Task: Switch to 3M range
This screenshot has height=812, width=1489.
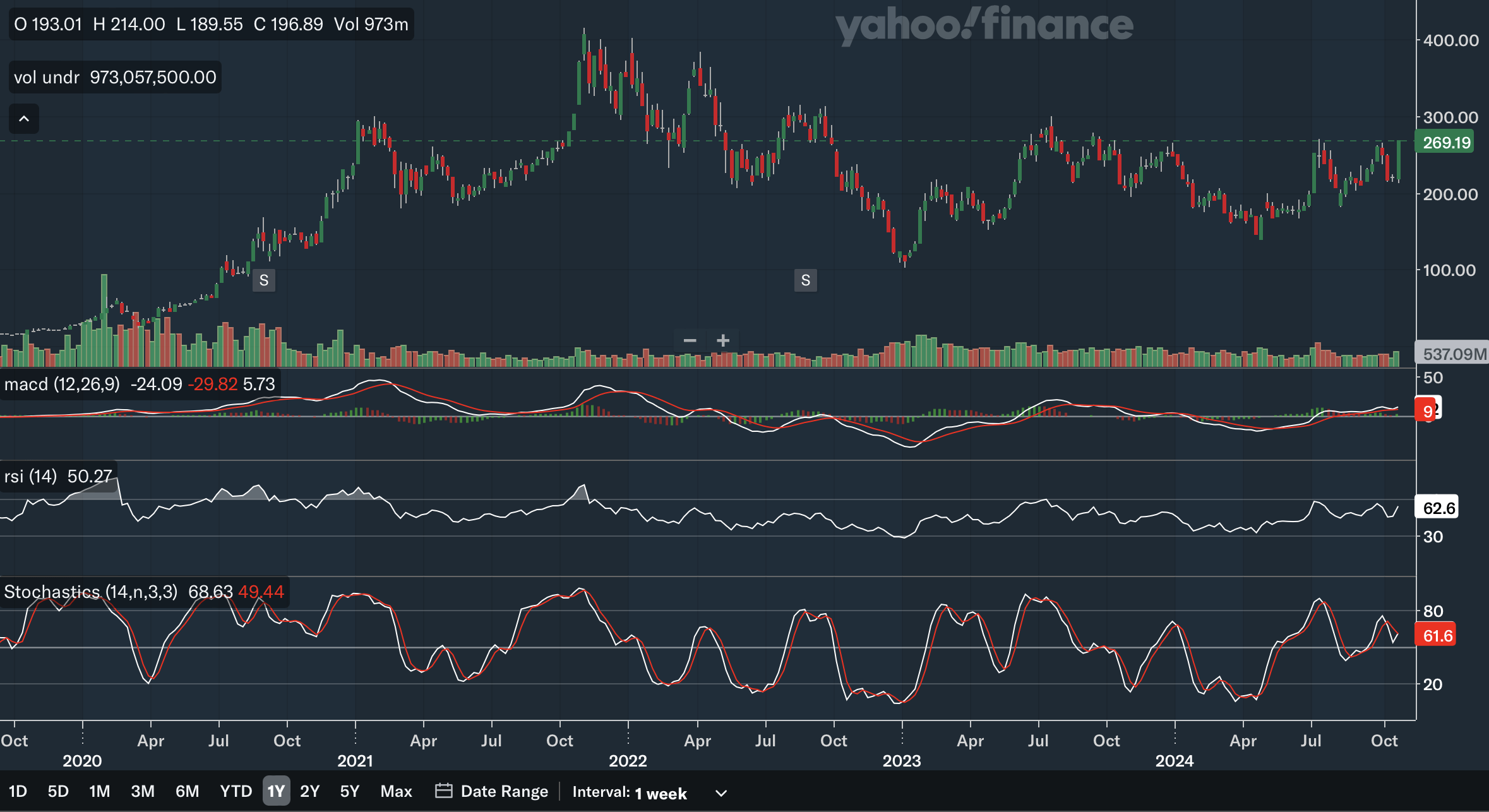Action: 143,791
